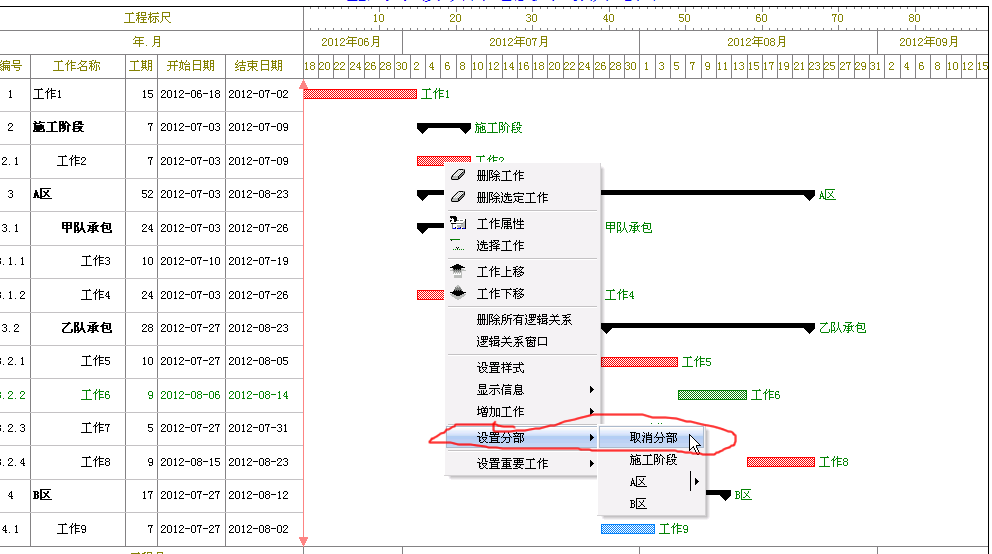992x554 pixels.
Task: Select the 乙队承包 name cell
Action: [x=78, y=328]
